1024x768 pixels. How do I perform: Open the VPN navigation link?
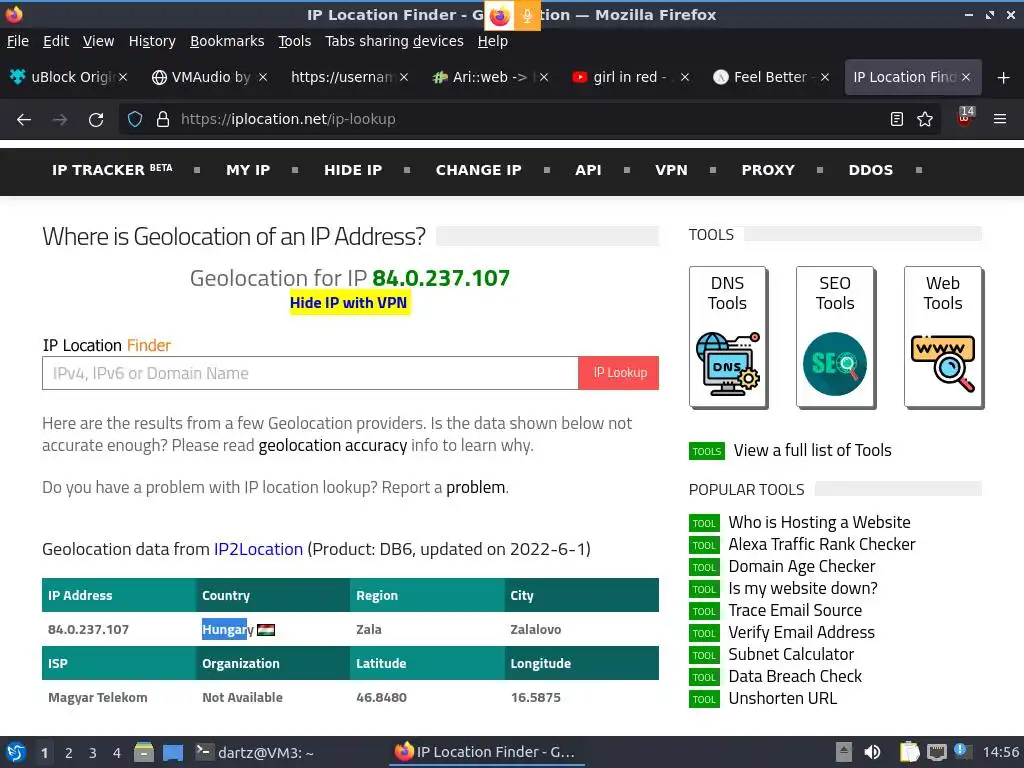point(671,170)
